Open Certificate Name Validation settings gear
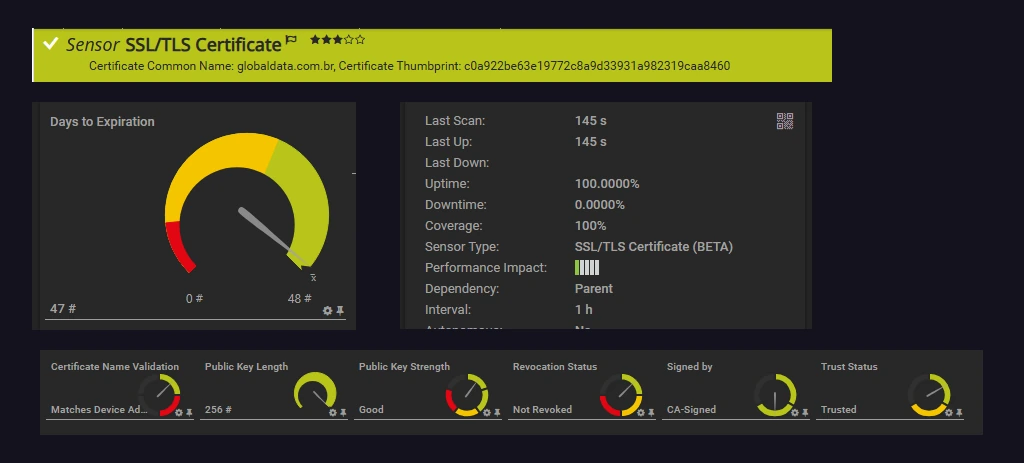The height and width of the screenshot is (463, 1024). point(179,413)
